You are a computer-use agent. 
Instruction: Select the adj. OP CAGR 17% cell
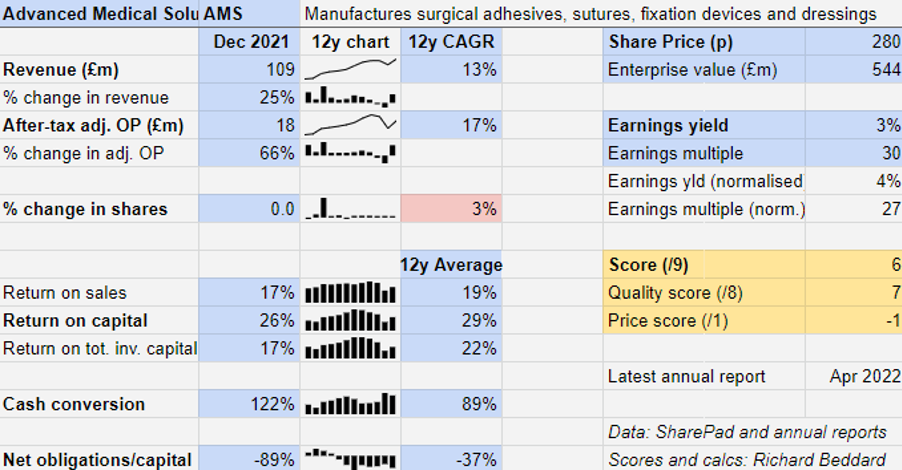click(x=452, y=125)
